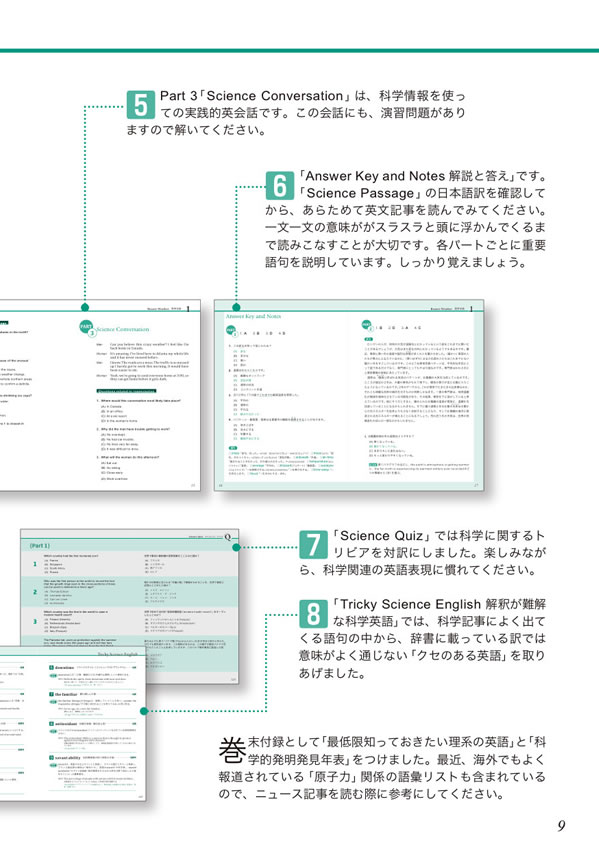
Task: Click the line 'から、あらためて英文記事を読んでみてください。'
Action: (405, 210)
